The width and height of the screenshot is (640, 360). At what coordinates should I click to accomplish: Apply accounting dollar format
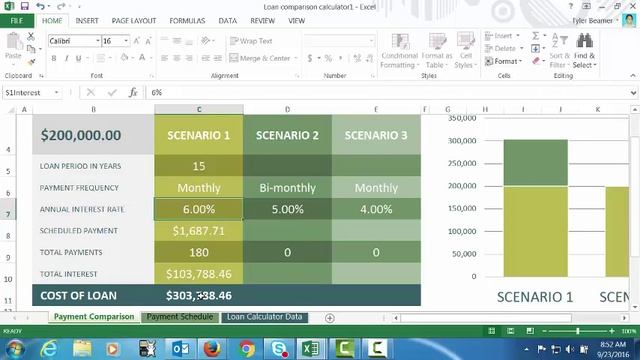pyautogui.click(x=310, y=58)
